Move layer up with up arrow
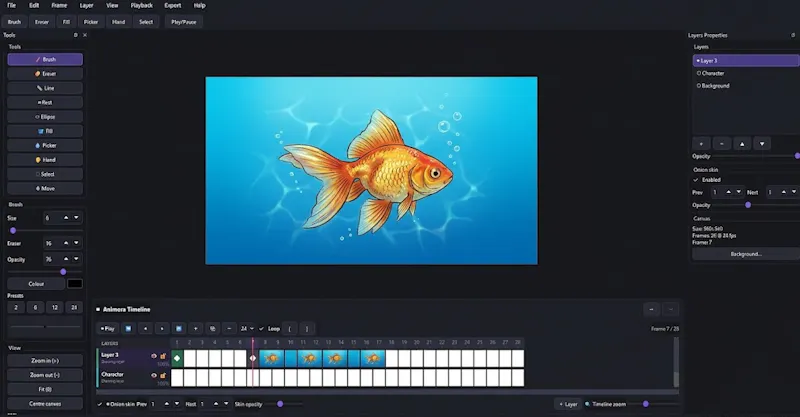The image size is (800, 417). click(x=742, y=144)
